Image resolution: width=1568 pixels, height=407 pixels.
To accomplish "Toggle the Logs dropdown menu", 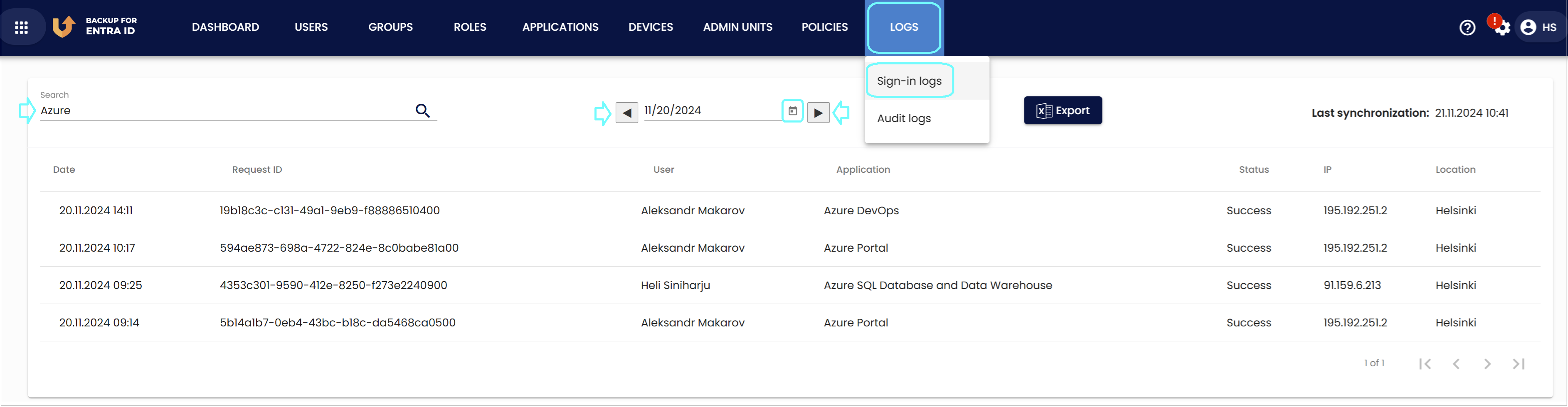I will click(x=904, y=27).
